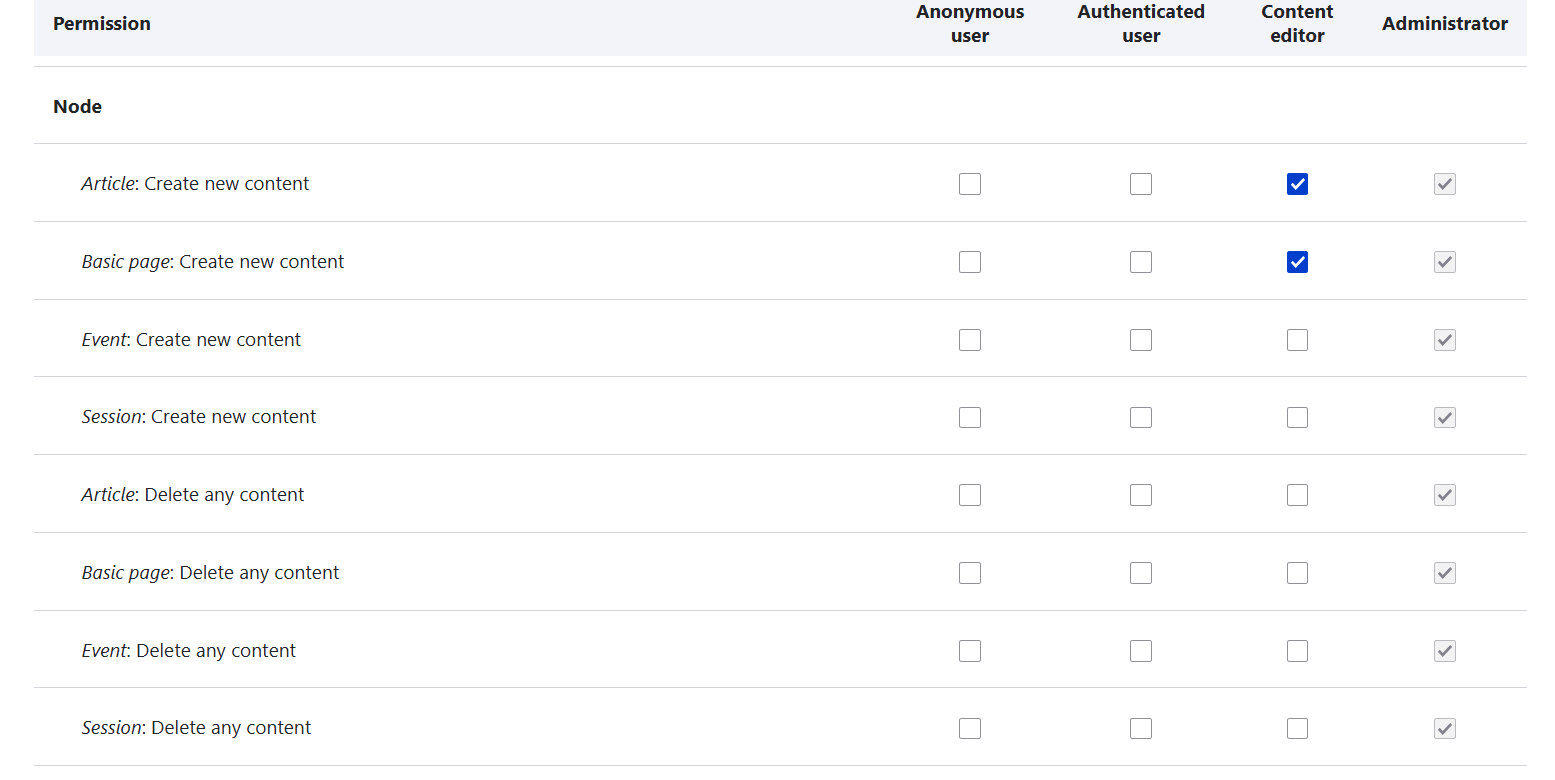Uncheck Basic page: Create new content for Content editor
Viewport: 1555px width, 780px height.
(x=1297, y=262)
